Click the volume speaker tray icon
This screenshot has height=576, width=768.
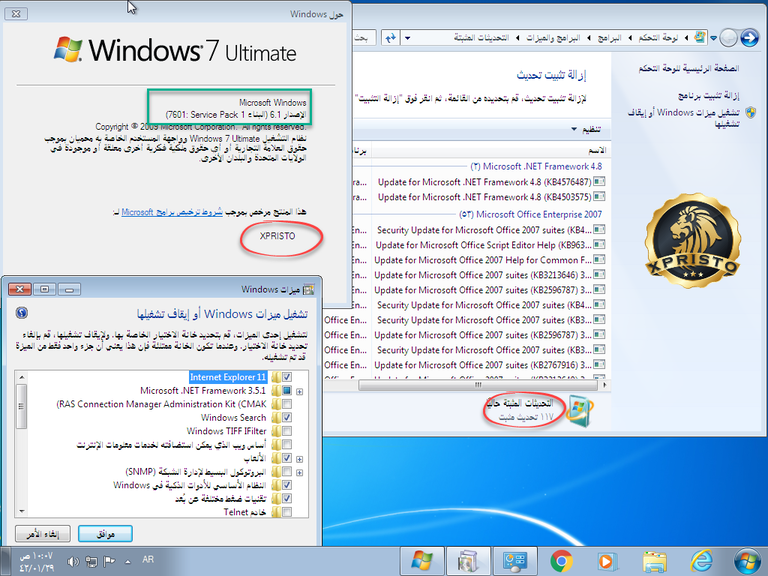tap(73, 562)
